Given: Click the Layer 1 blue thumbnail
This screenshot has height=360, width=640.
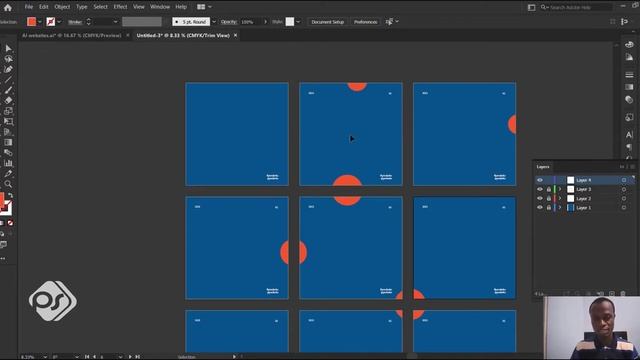Looking at the screenshot, I should tap(571, 208).
